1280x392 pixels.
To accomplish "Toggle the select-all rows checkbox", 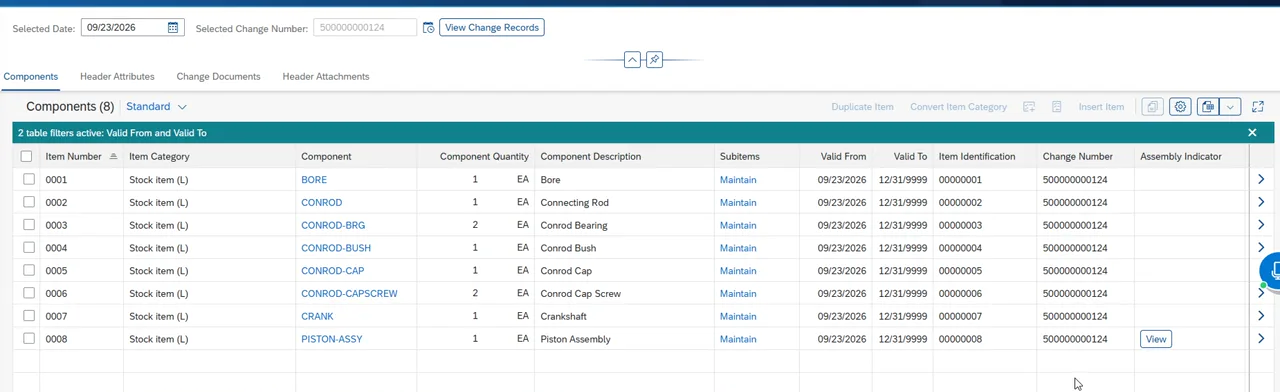I will click(26, 156).
